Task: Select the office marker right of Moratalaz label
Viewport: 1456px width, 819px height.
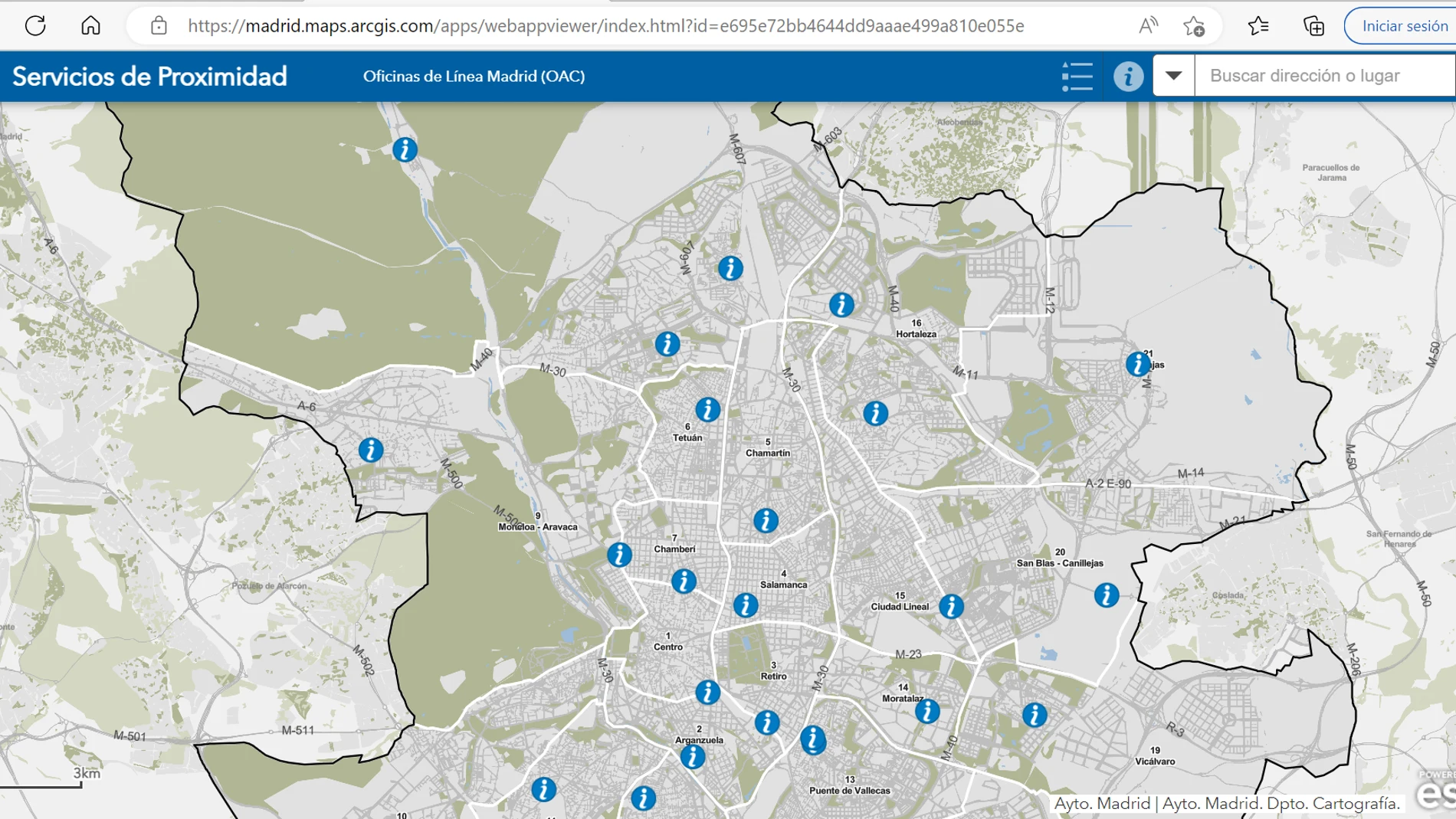Action: (x=927, y=711)
